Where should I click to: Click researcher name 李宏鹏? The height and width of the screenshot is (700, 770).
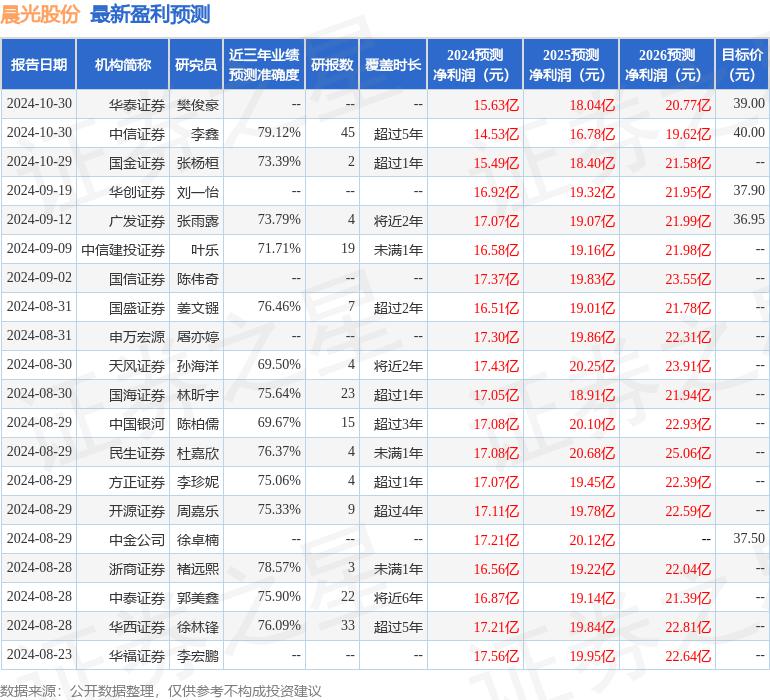[197, 655]
